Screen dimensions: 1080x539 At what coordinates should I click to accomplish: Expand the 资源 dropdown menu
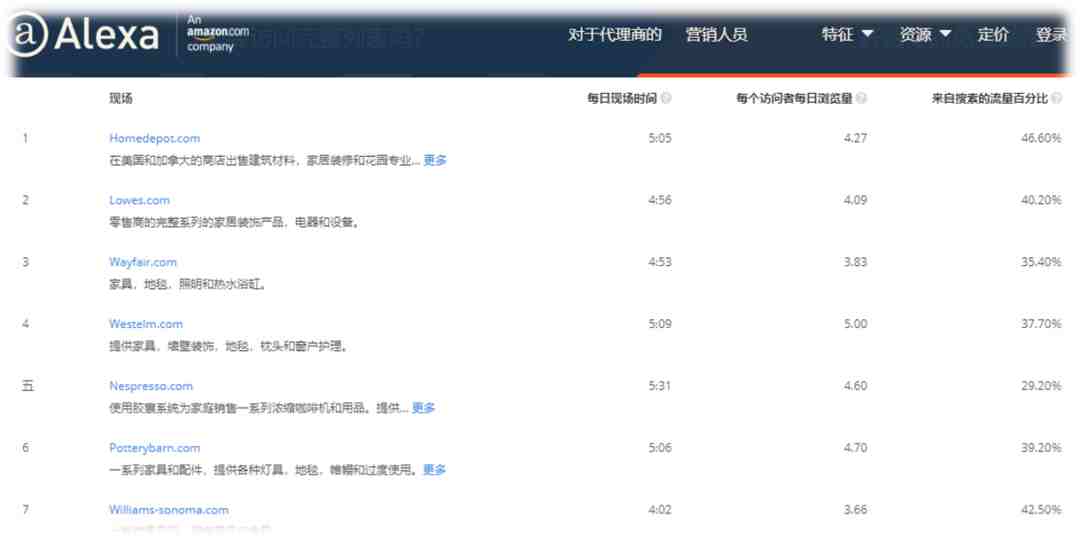coord(925,34)
